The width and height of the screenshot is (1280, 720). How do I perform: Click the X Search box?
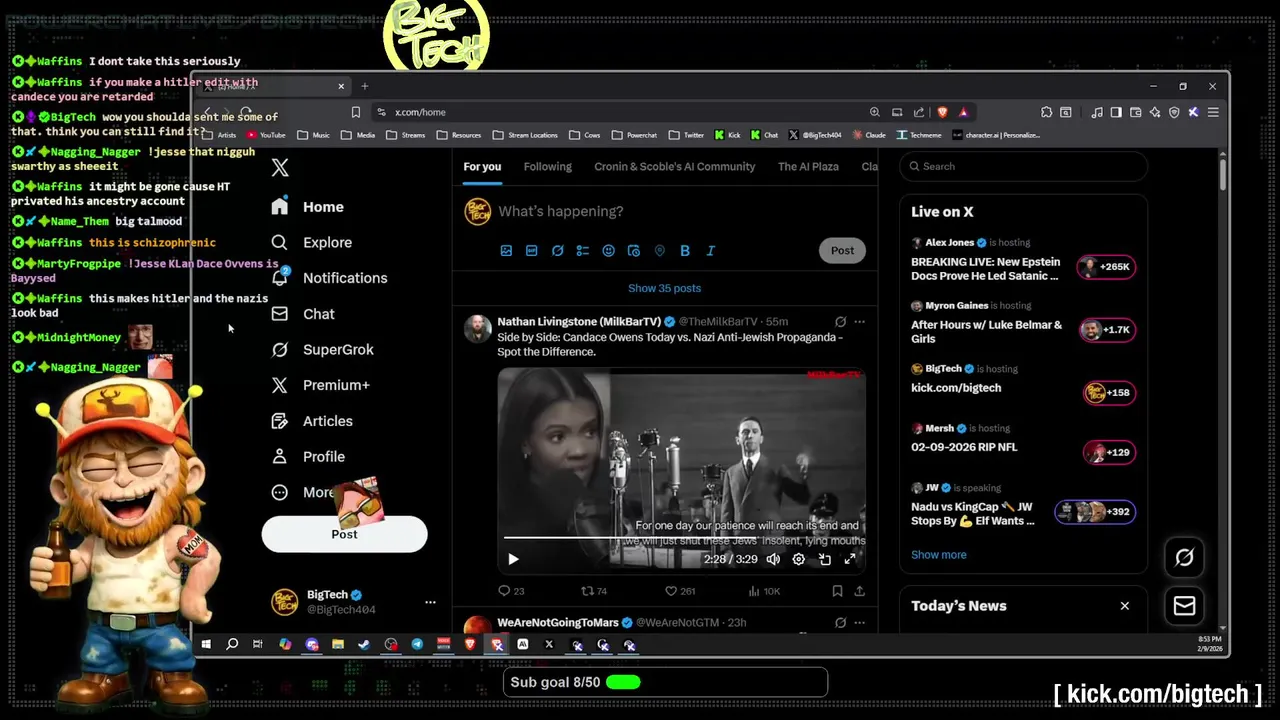[x=1023, y=166]
